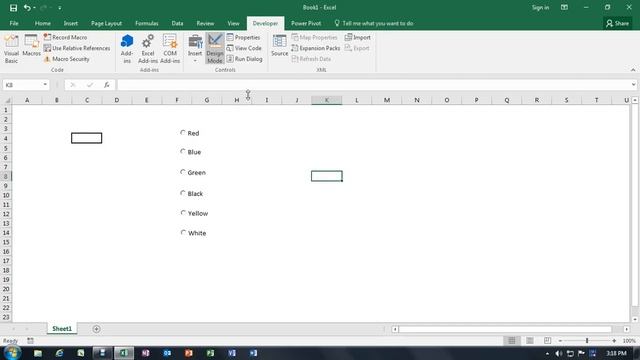Click Record Macro
Screen dimensions: 640x360
point(65,37)
